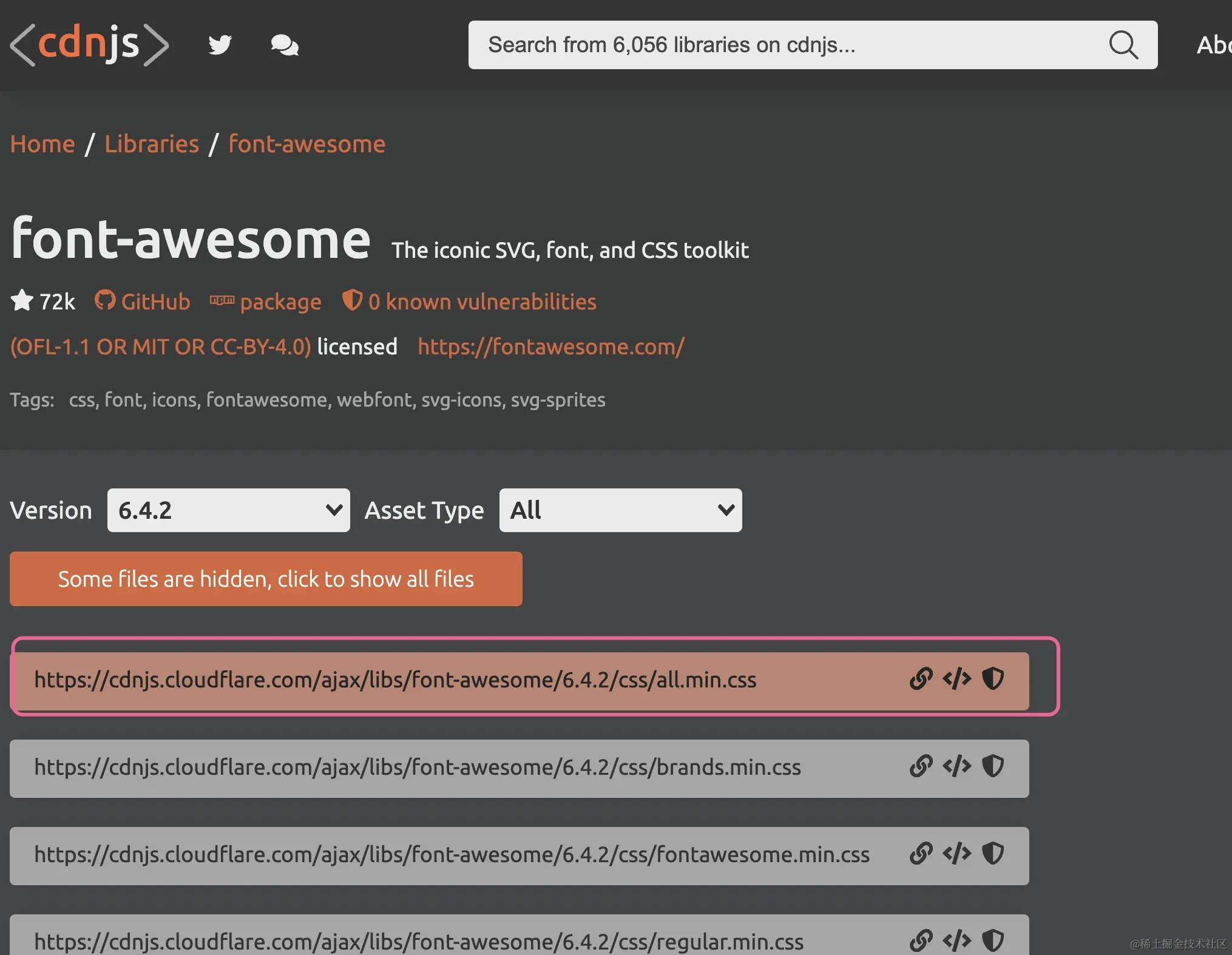
Task: Copy SRI shield icon for fontawesome.min.css
Action: [993, 854]
